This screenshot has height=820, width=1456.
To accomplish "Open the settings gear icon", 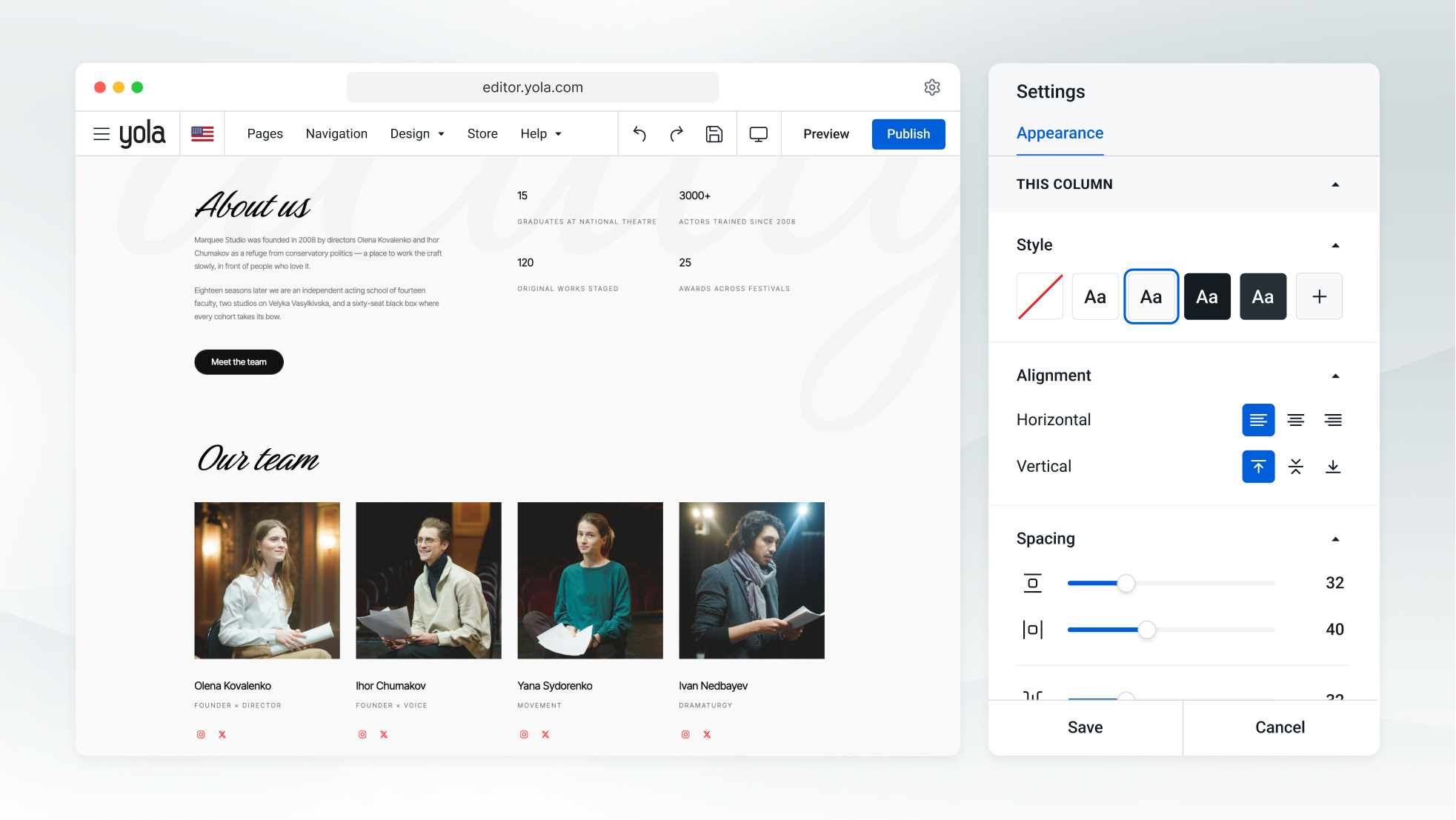I will click(x=932, y=87).
